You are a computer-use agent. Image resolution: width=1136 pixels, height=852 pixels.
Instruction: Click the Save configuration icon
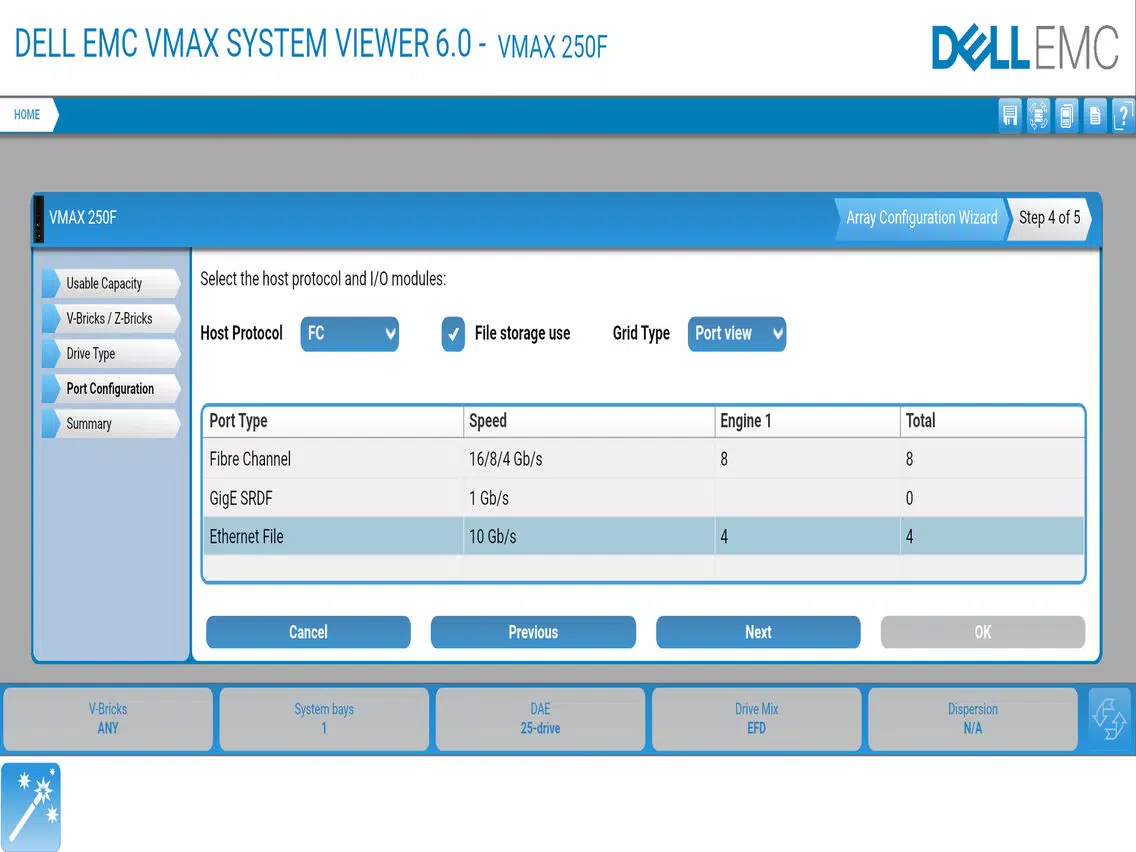[1009, 115]
